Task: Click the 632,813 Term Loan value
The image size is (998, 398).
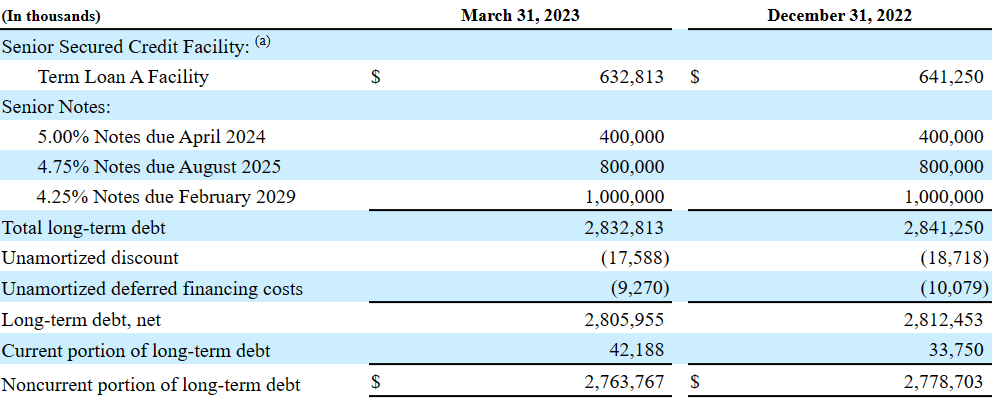Action: (x=631, y=77)
